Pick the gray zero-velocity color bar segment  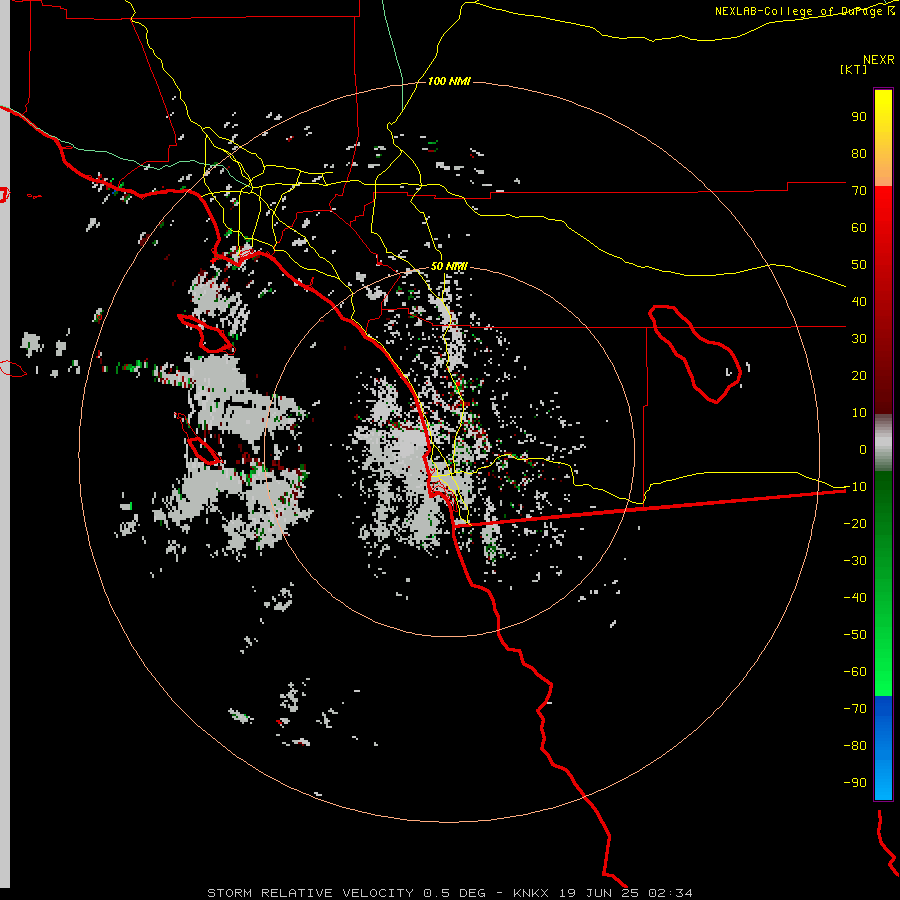pos(883,443)
